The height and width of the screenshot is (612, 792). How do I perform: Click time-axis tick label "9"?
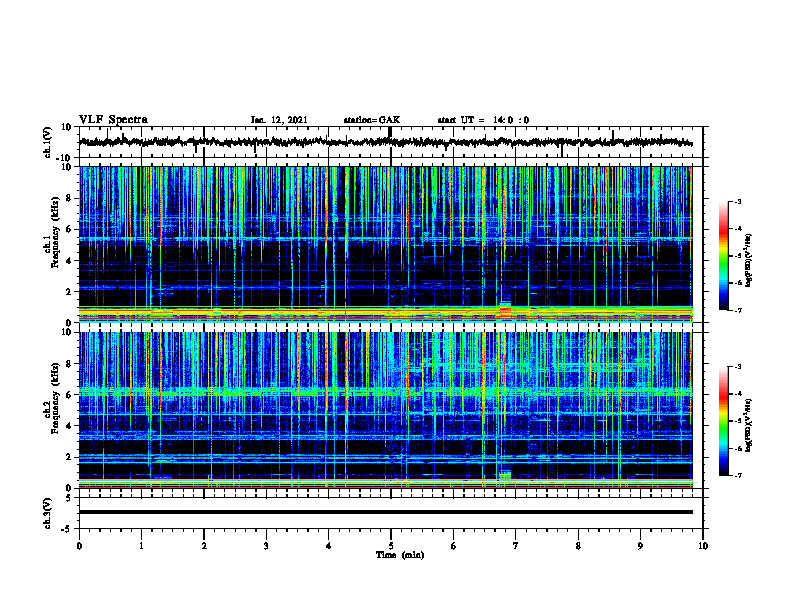point(640,546)
